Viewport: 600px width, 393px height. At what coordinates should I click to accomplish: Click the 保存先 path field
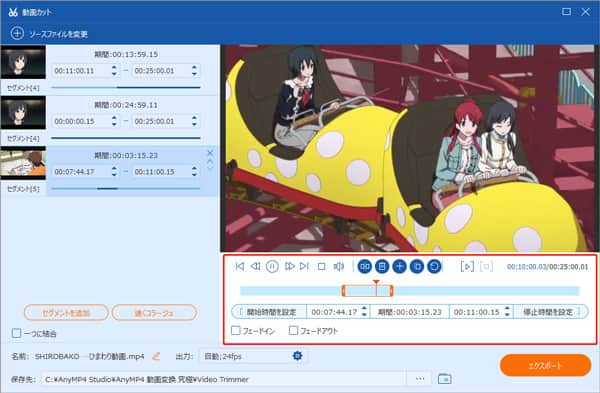[224, 379]
